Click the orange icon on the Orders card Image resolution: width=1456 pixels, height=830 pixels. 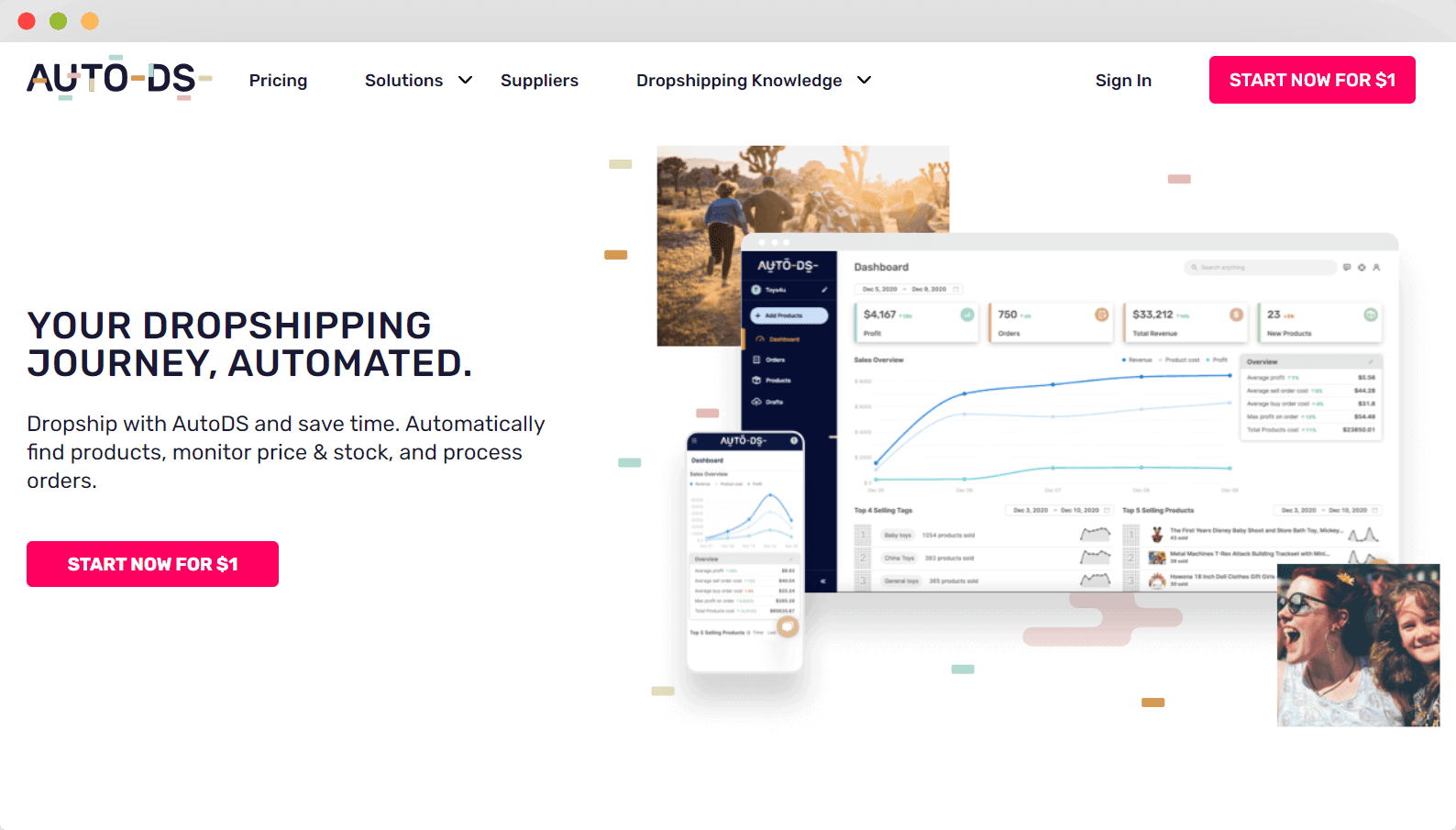point(1101,315)
